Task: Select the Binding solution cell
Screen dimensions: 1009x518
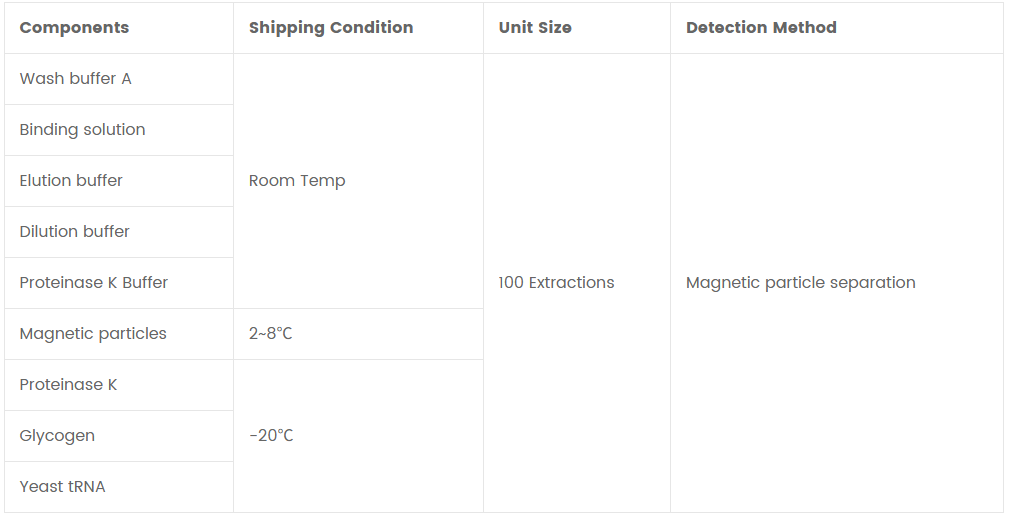Action: pos(82,130)
